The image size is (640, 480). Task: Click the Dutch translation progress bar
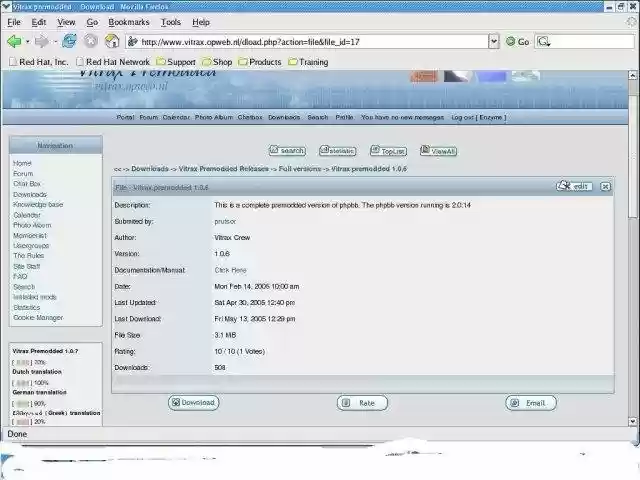22,383
